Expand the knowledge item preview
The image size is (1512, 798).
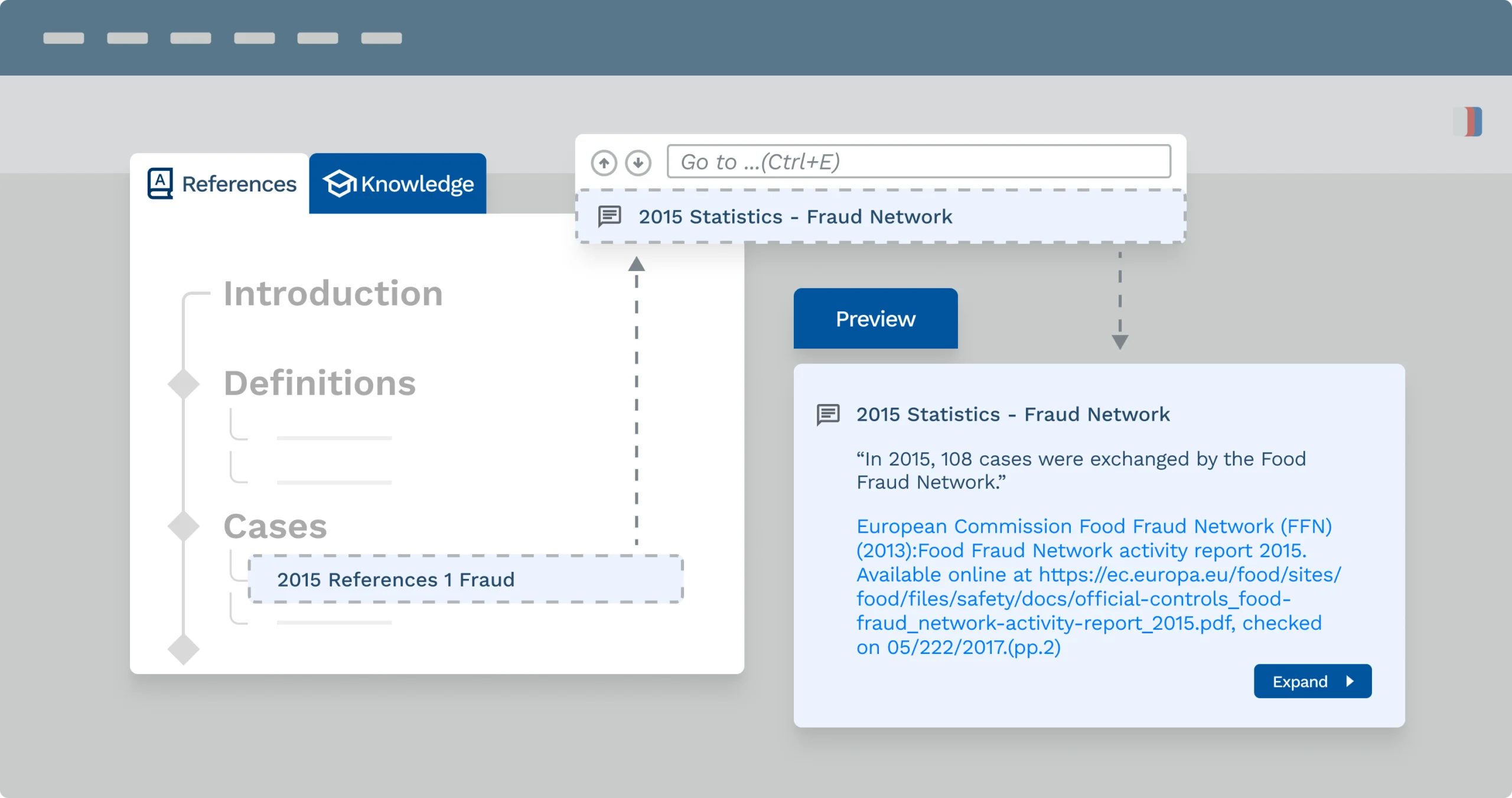coord(1312,681)
